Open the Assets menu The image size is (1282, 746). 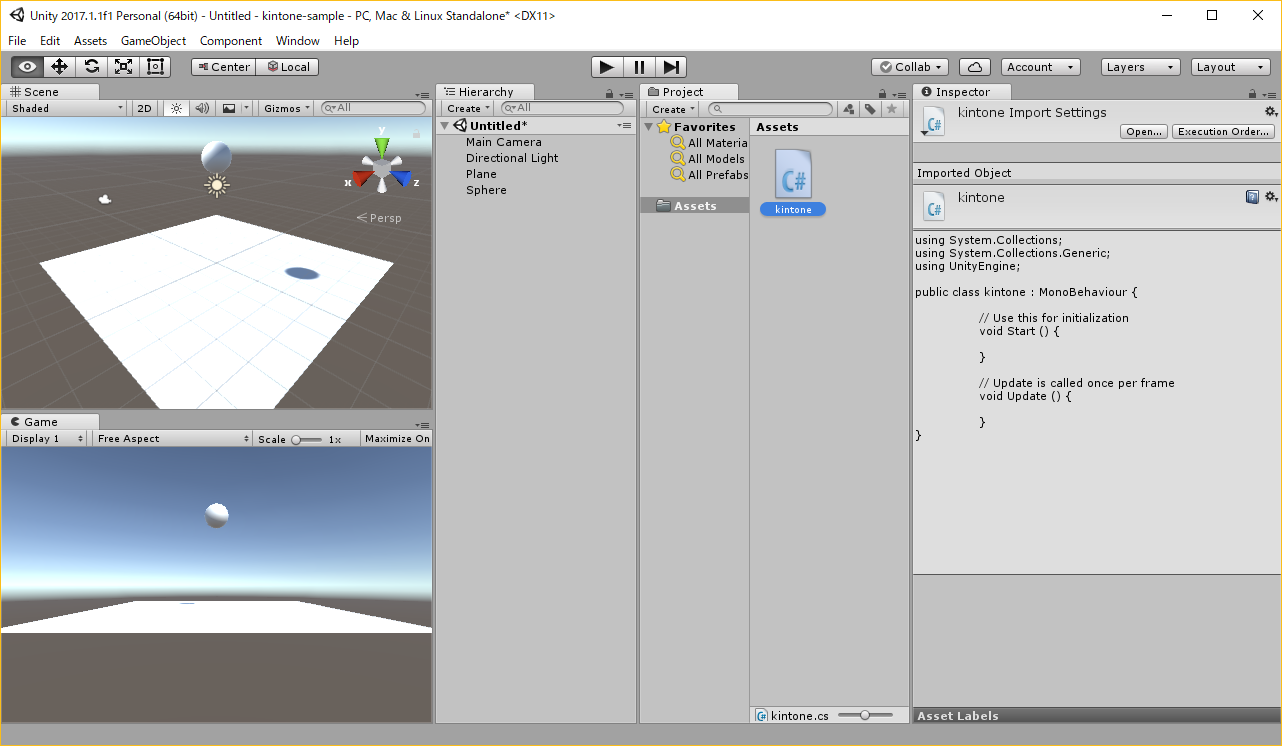(x=90, y=41)
